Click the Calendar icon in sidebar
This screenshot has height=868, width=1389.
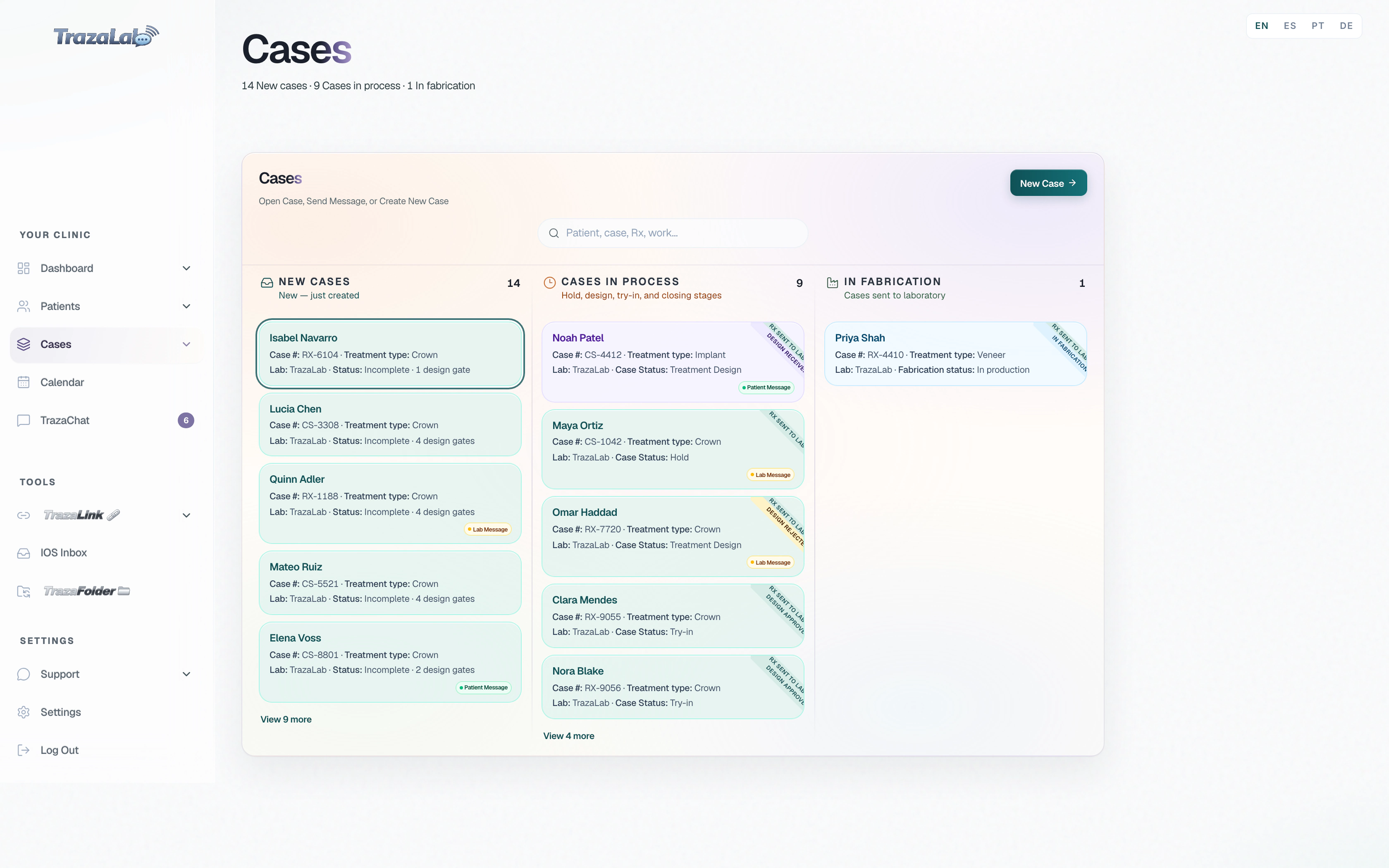(x=24, y=382)
